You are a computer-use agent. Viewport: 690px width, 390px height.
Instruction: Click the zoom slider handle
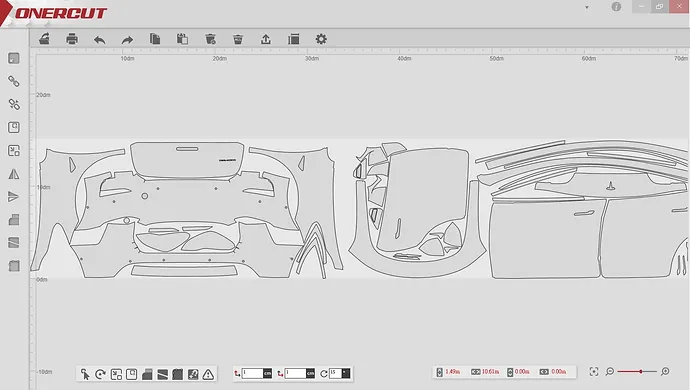point(641,372)
